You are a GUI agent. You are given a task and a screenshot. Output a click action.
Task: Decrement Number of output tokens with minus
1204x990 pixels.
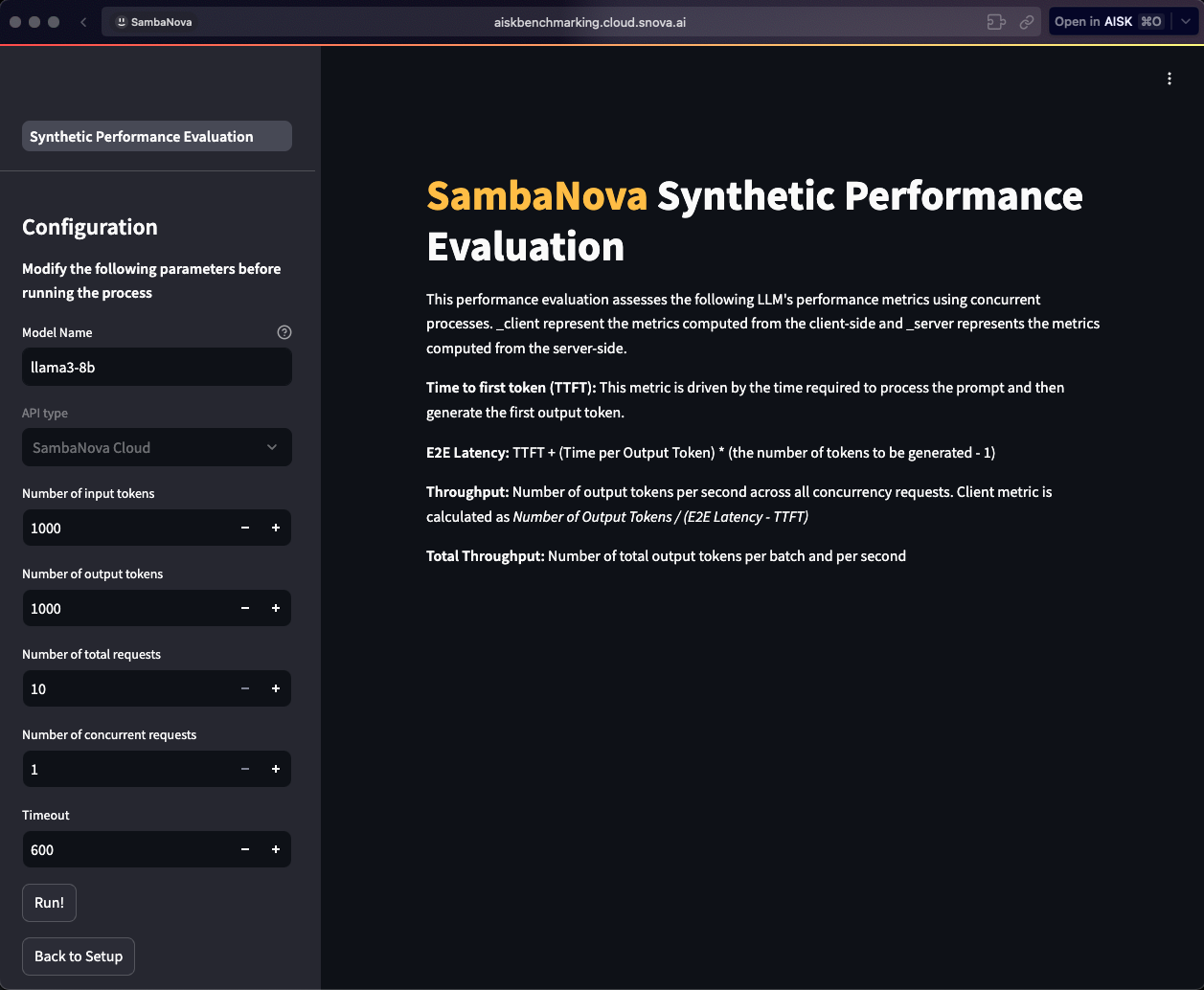(x=244, y=608)
